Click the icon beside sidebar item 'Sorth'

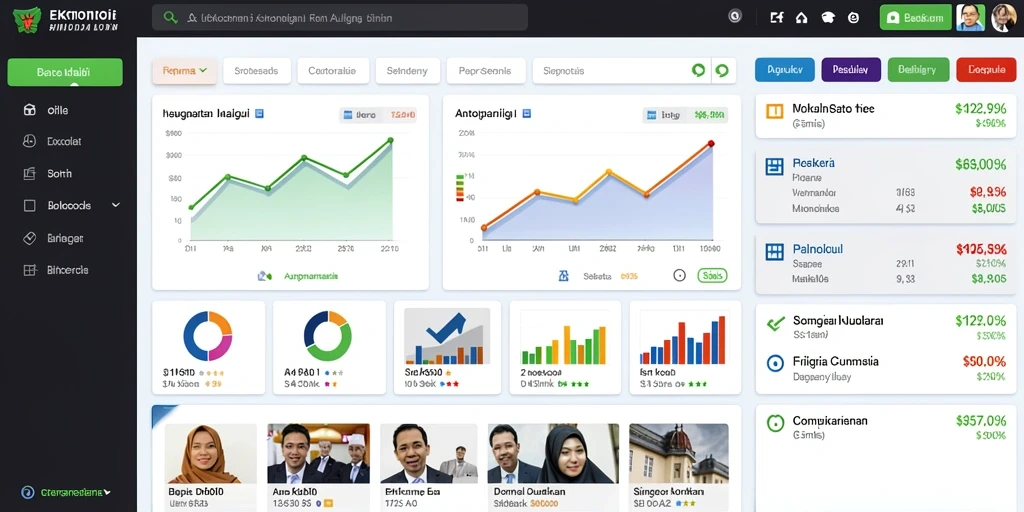click(29, 174)
